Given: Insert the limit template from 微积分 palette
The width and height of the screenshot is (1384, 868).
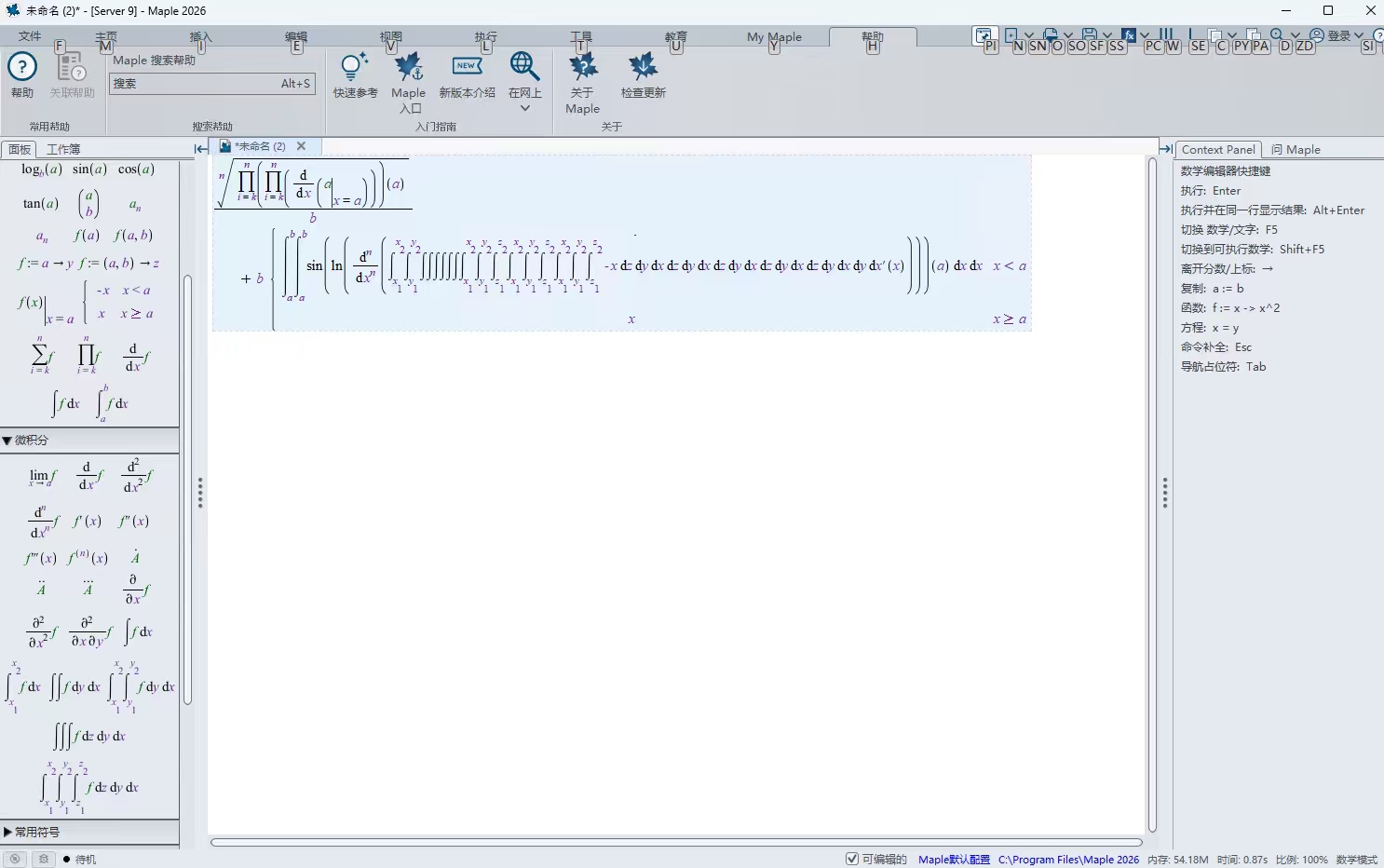Looking at the screenshot, I should click(x=42, y=478).
